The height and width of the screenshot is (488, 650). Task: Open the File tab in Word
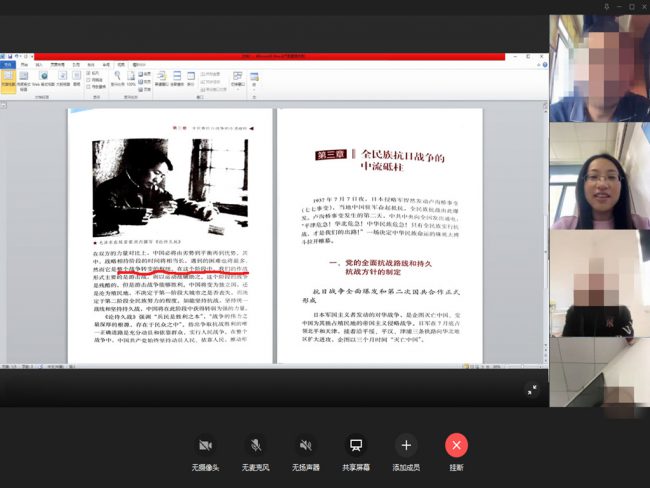(x=7, y=64)
